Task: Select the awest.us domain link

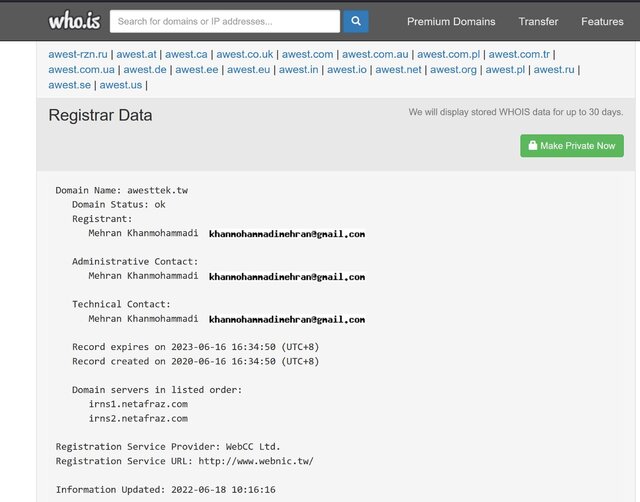Action: click(120, 85)
